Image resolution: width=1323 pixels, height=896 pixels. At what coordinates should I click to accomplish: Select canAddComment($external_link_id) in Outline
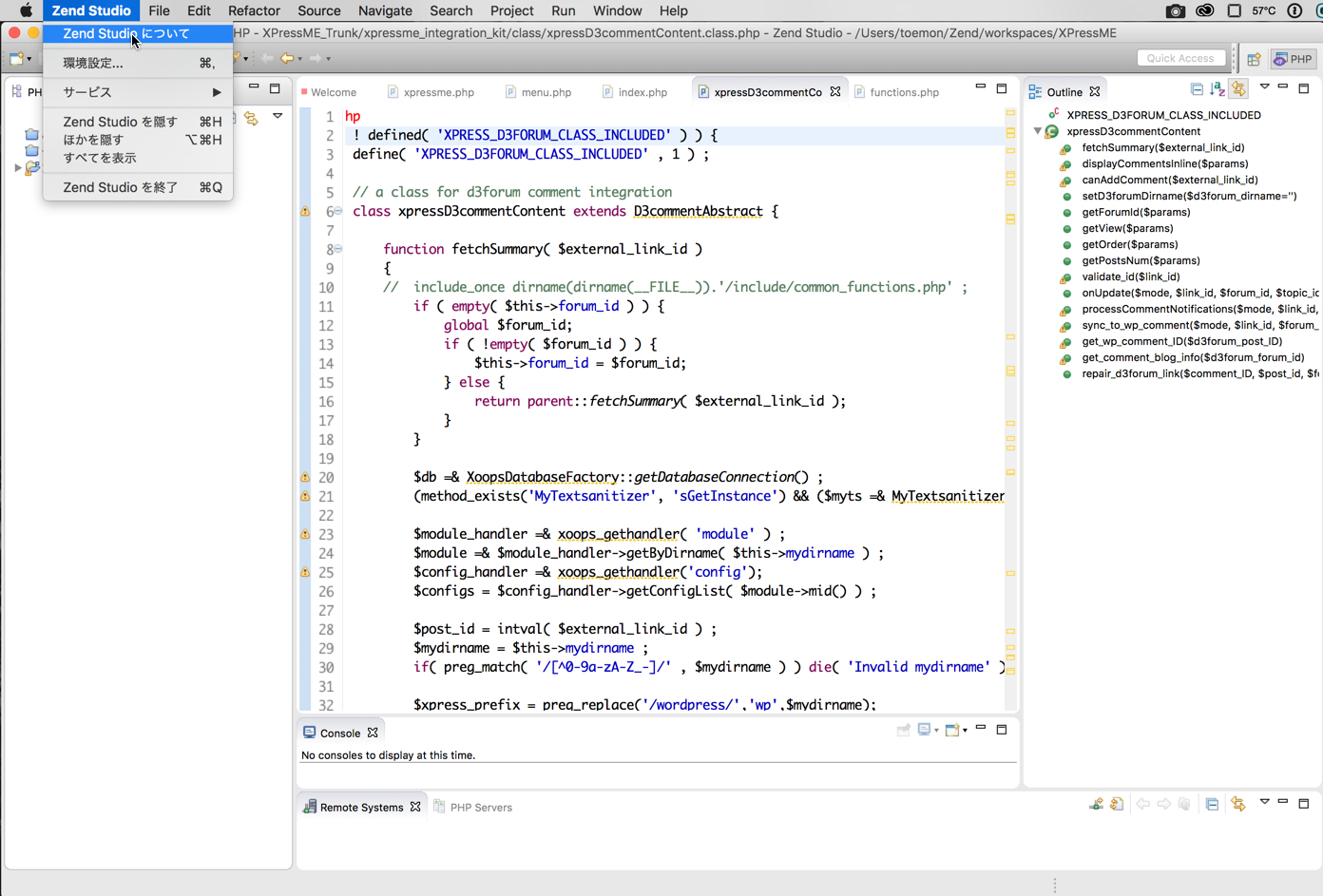coord(1169,180)
